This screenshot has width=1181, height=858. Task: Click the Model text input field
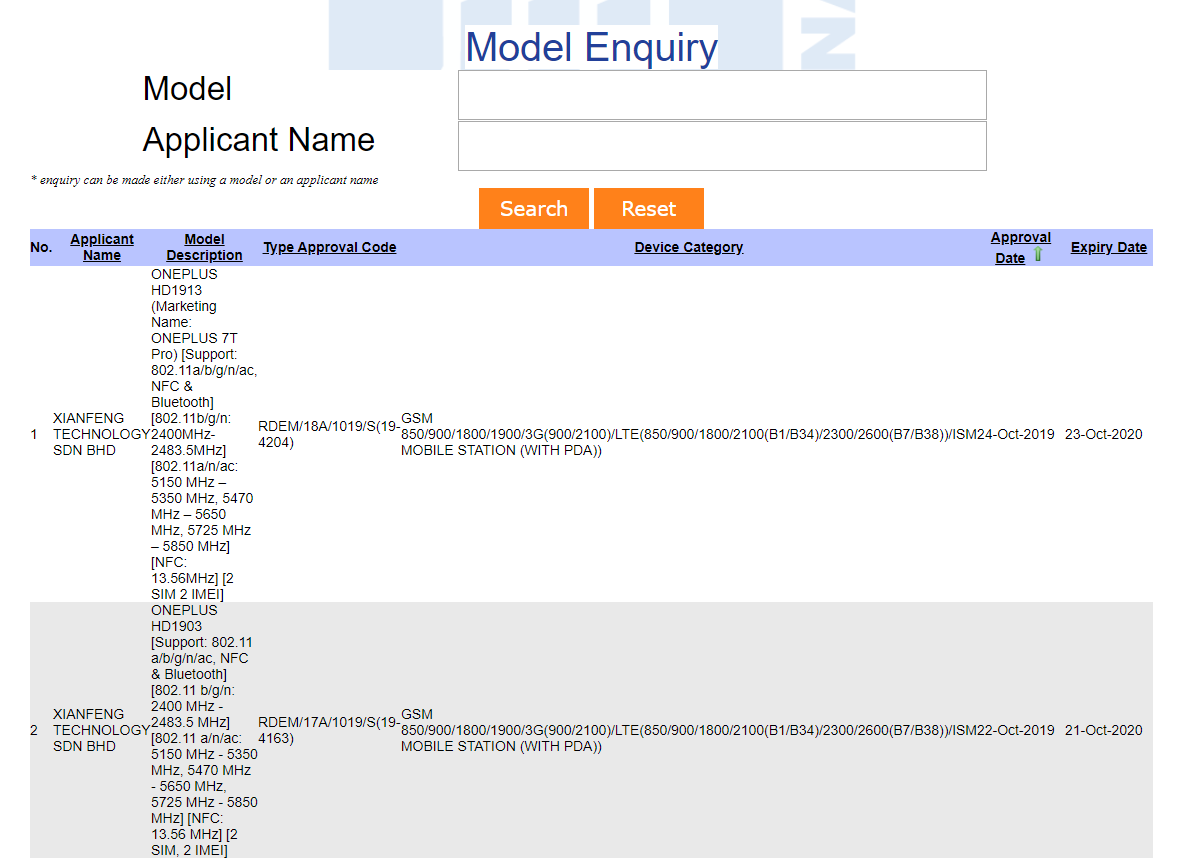[x=722, y=95]
